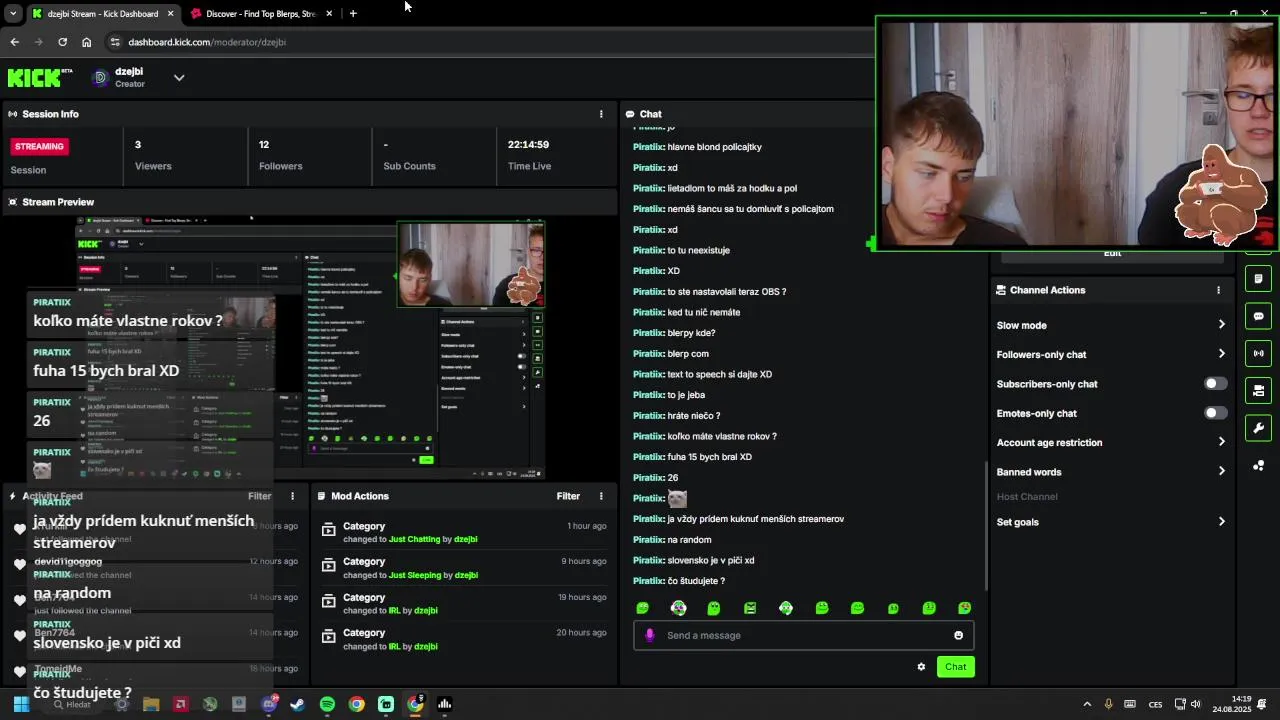This screenshot has width=1280, height=720.
Task: Open Discord from the taskbar
Action: click(269, 704)
